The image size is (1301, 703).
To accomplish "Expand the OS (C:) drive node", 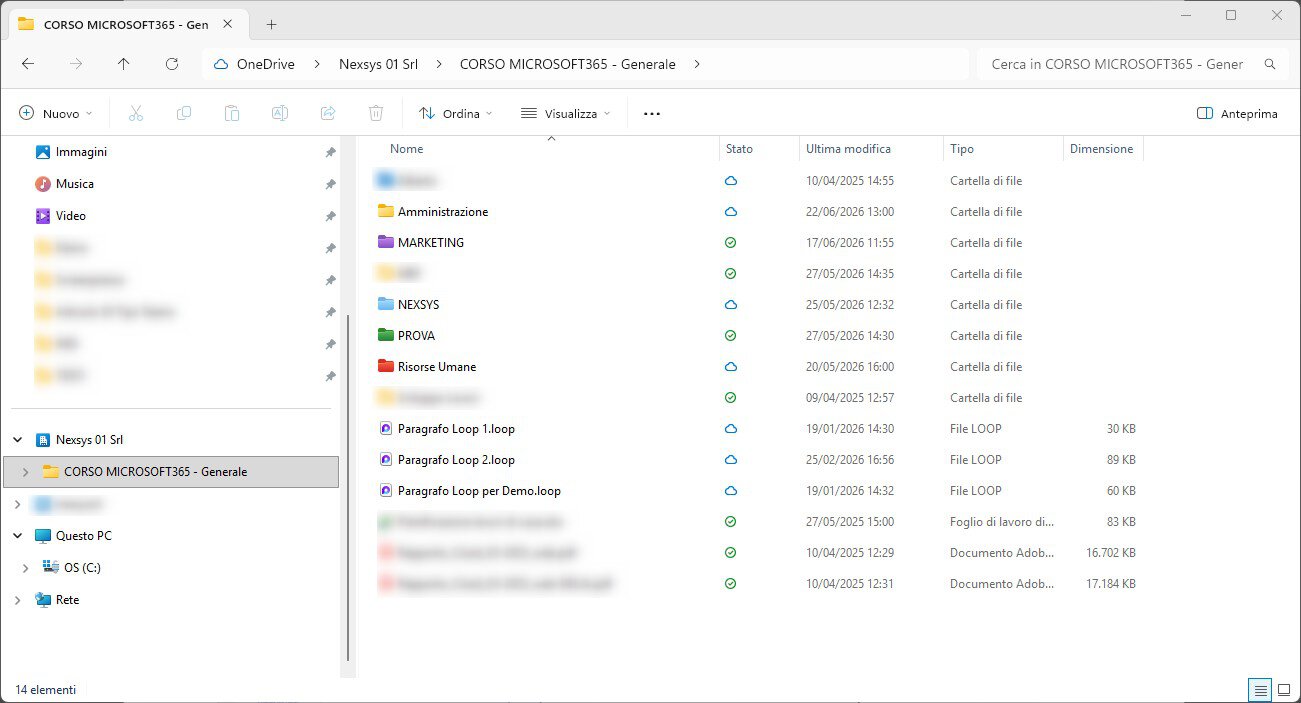I will pos(26,568).
